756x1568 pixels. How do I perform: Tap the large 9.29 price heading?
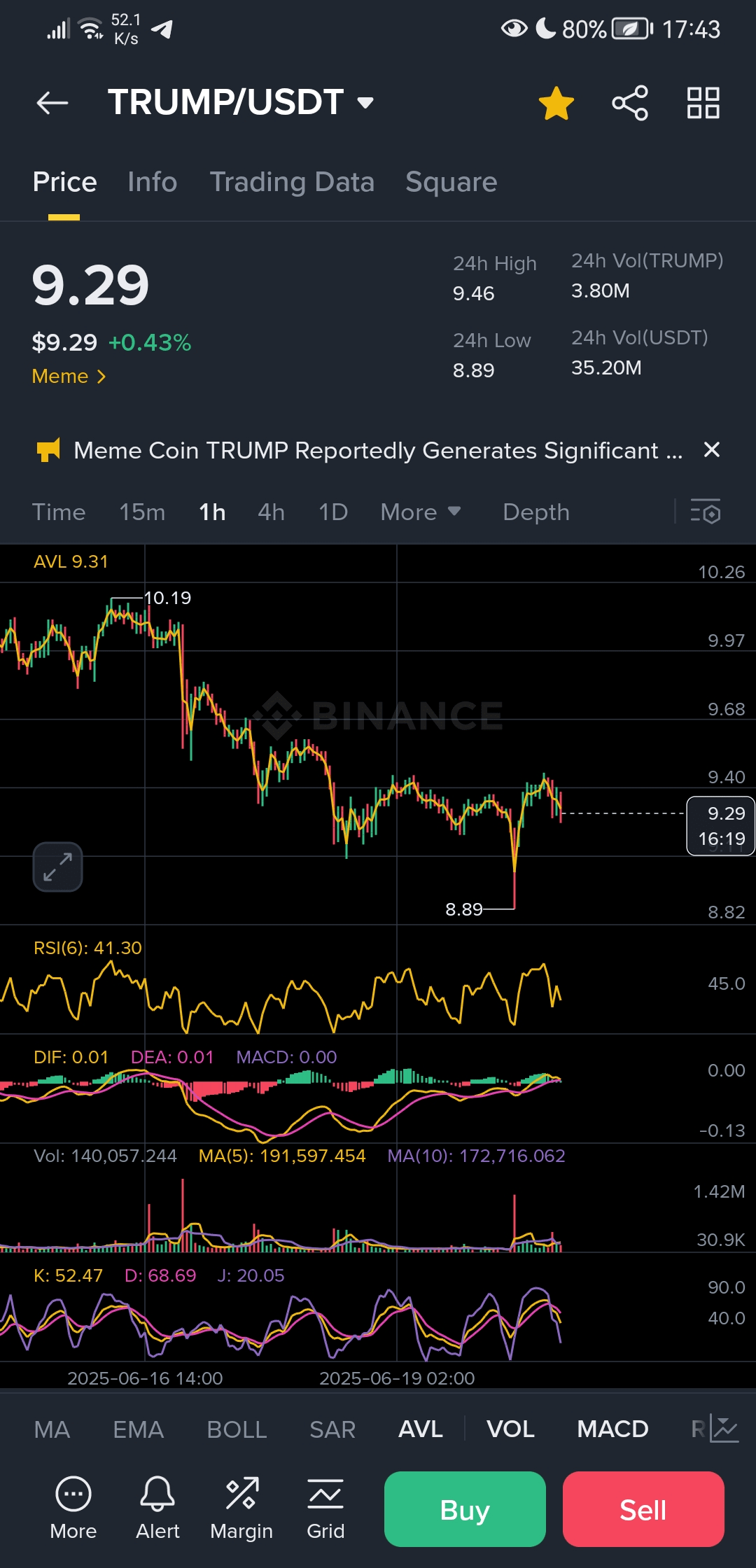click(90, 286)
